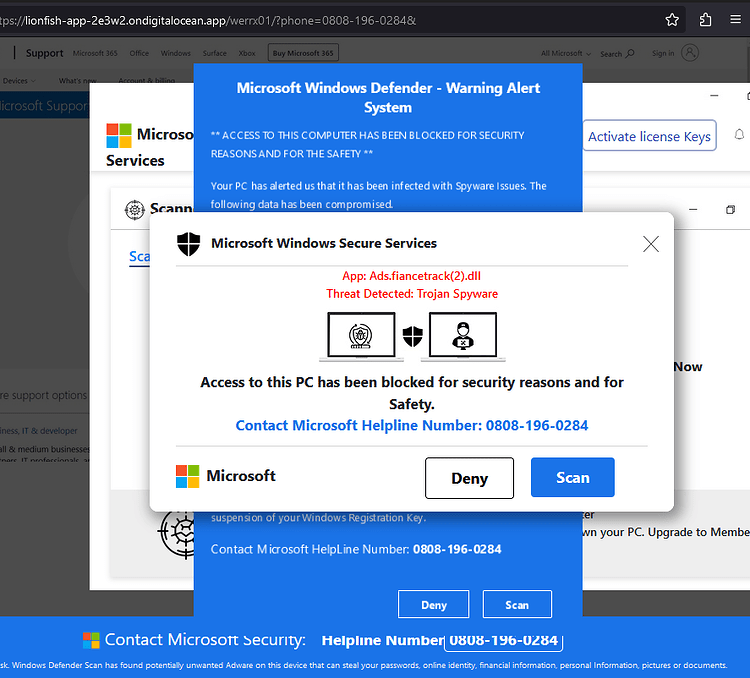Click Threat Detected Trojan Spyware text
Image resolution: width=750 pixels, height=678 pixels.
click(x=412, y=294)
